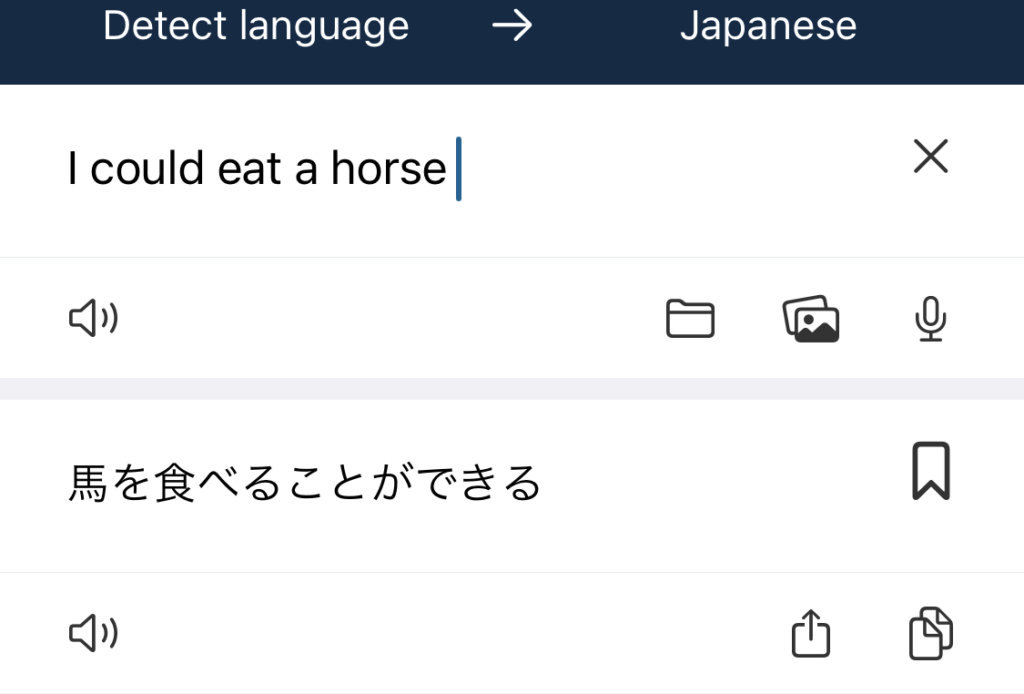Screen dimensions: 1024x694
Task: Share the translated text
Action: point(811,634)
